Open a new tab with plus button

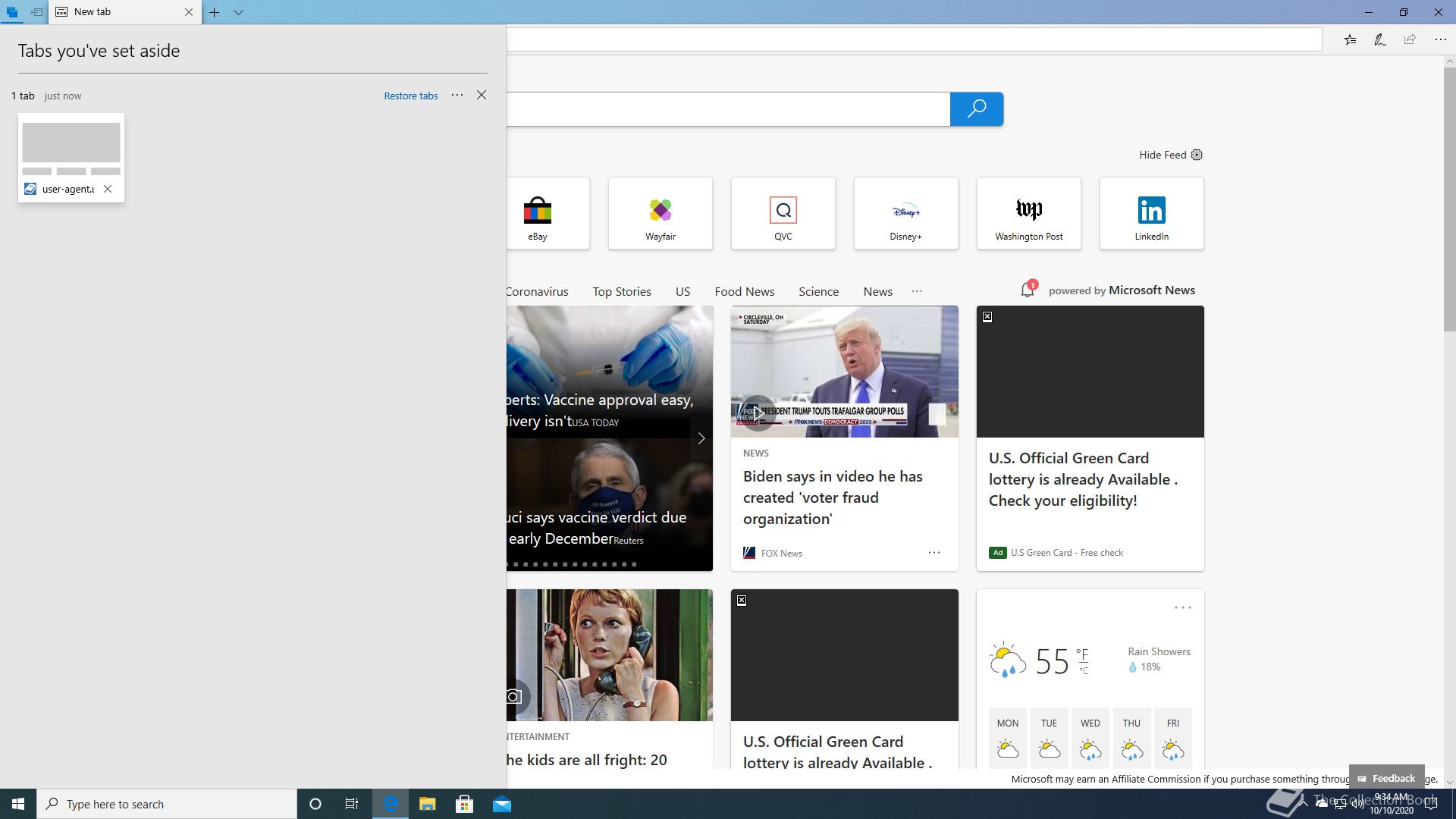tap(215, 12)
